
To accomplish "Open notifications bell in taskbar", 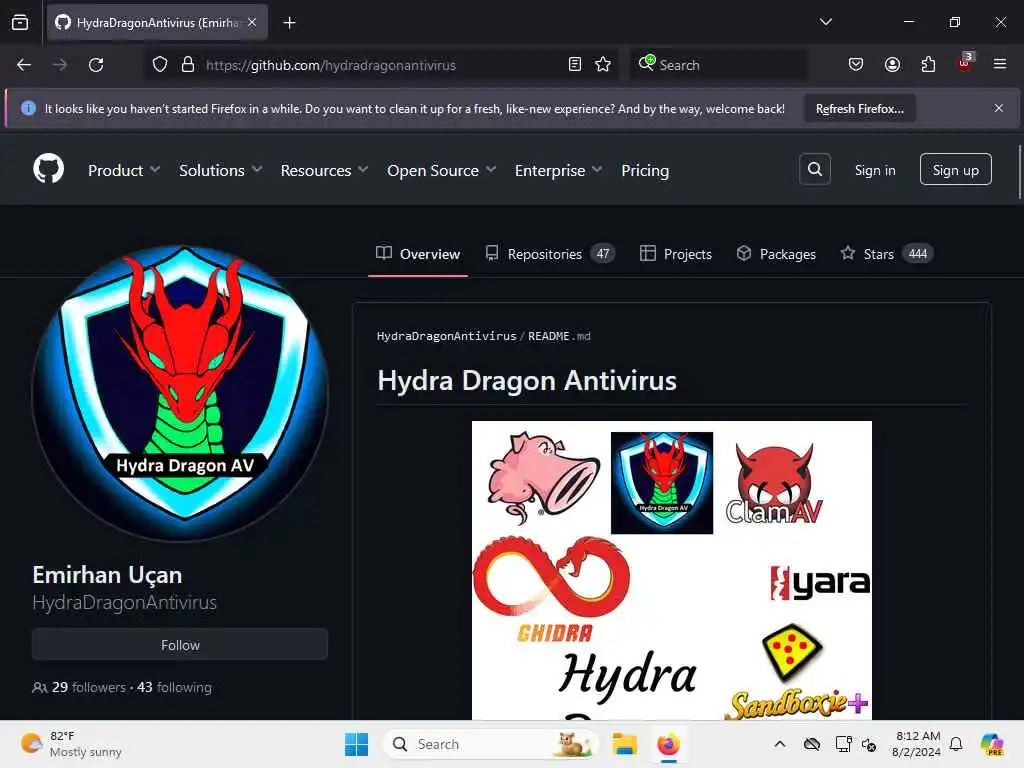I will point(956,744).
